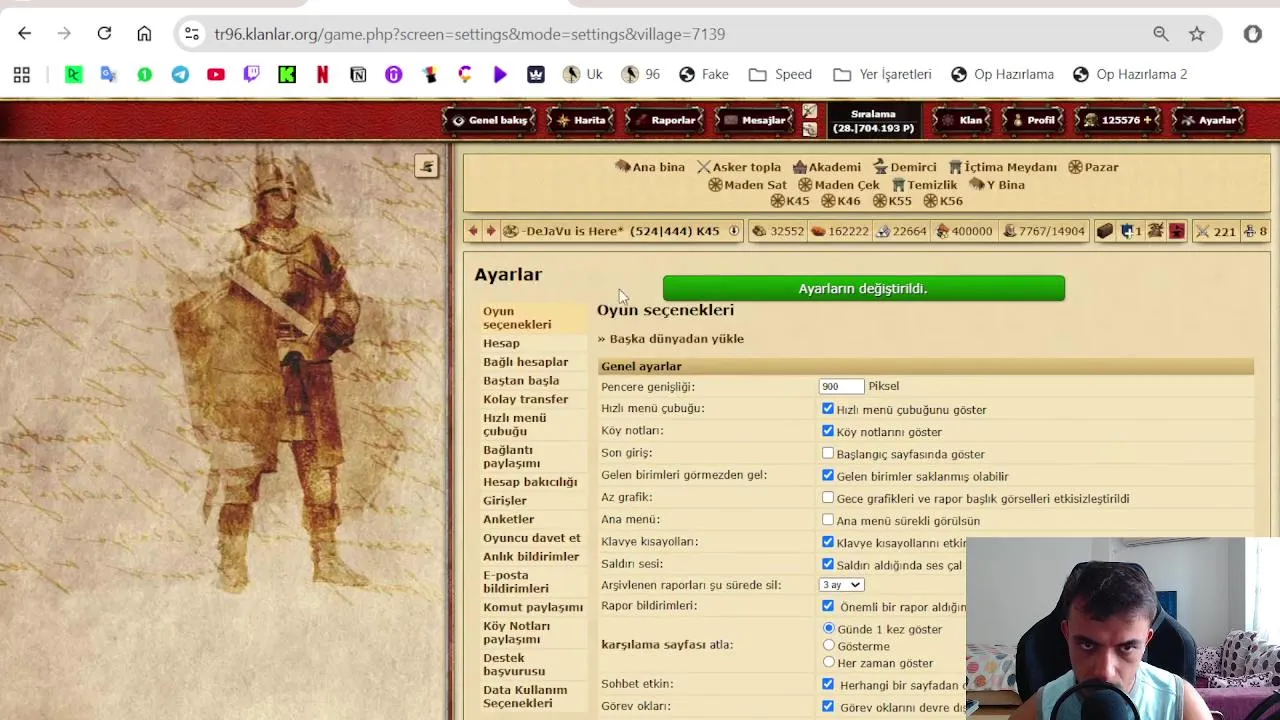The image size is (1280, 720).
Task: Open Bağlı hesaplar settings section
Action: click(x=525, y=362)
